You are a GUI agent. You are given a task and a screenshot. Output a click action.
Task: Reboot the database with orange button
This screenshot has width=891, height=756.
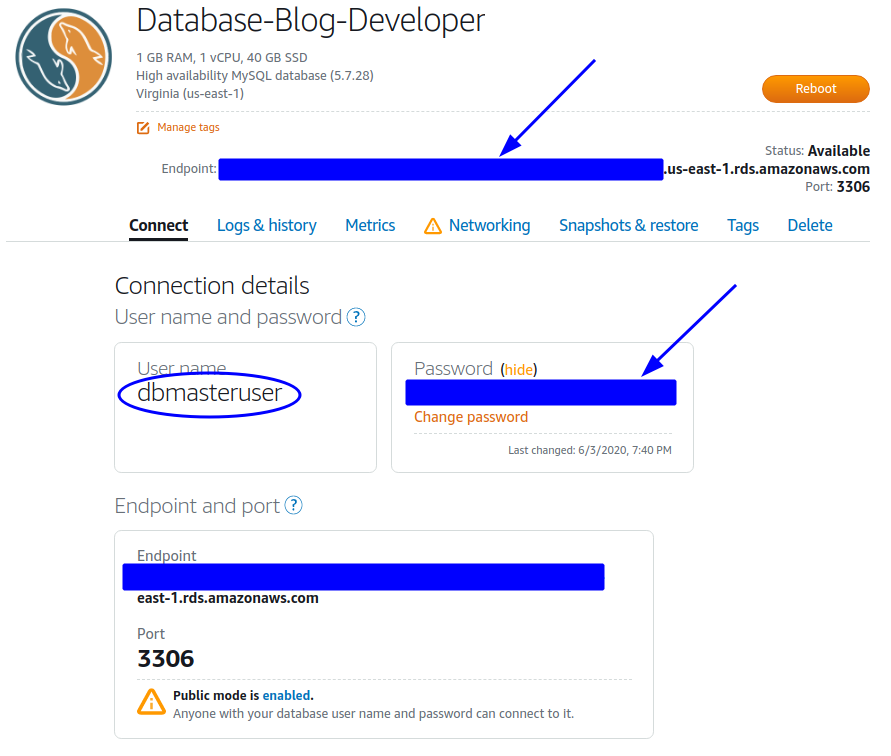(815, 89)
